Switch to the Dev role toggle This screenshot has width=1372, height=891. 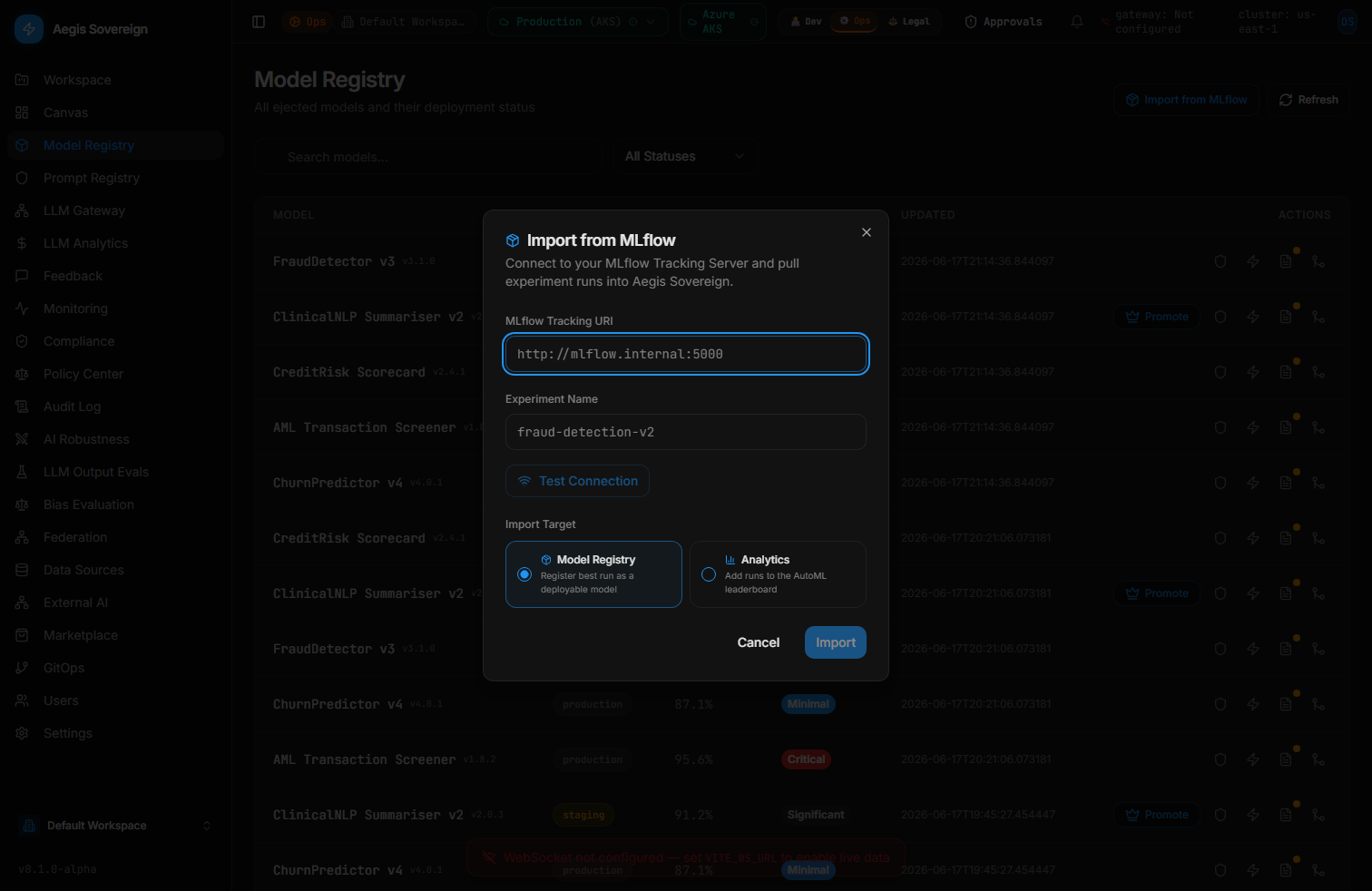[x=806, y=22]
